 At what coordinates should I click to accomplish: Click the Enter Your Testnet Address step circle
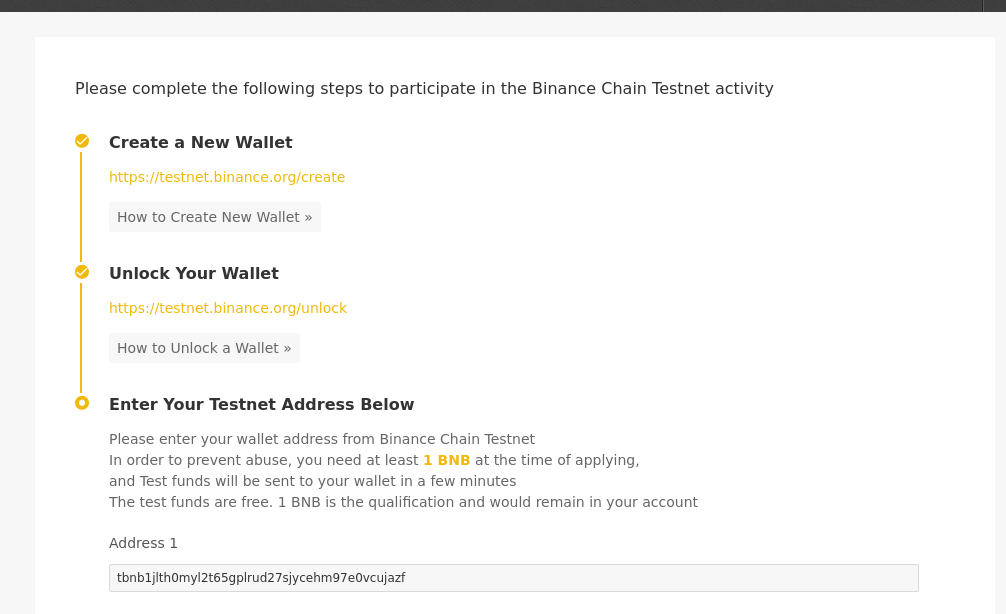[x=82, y=403]
